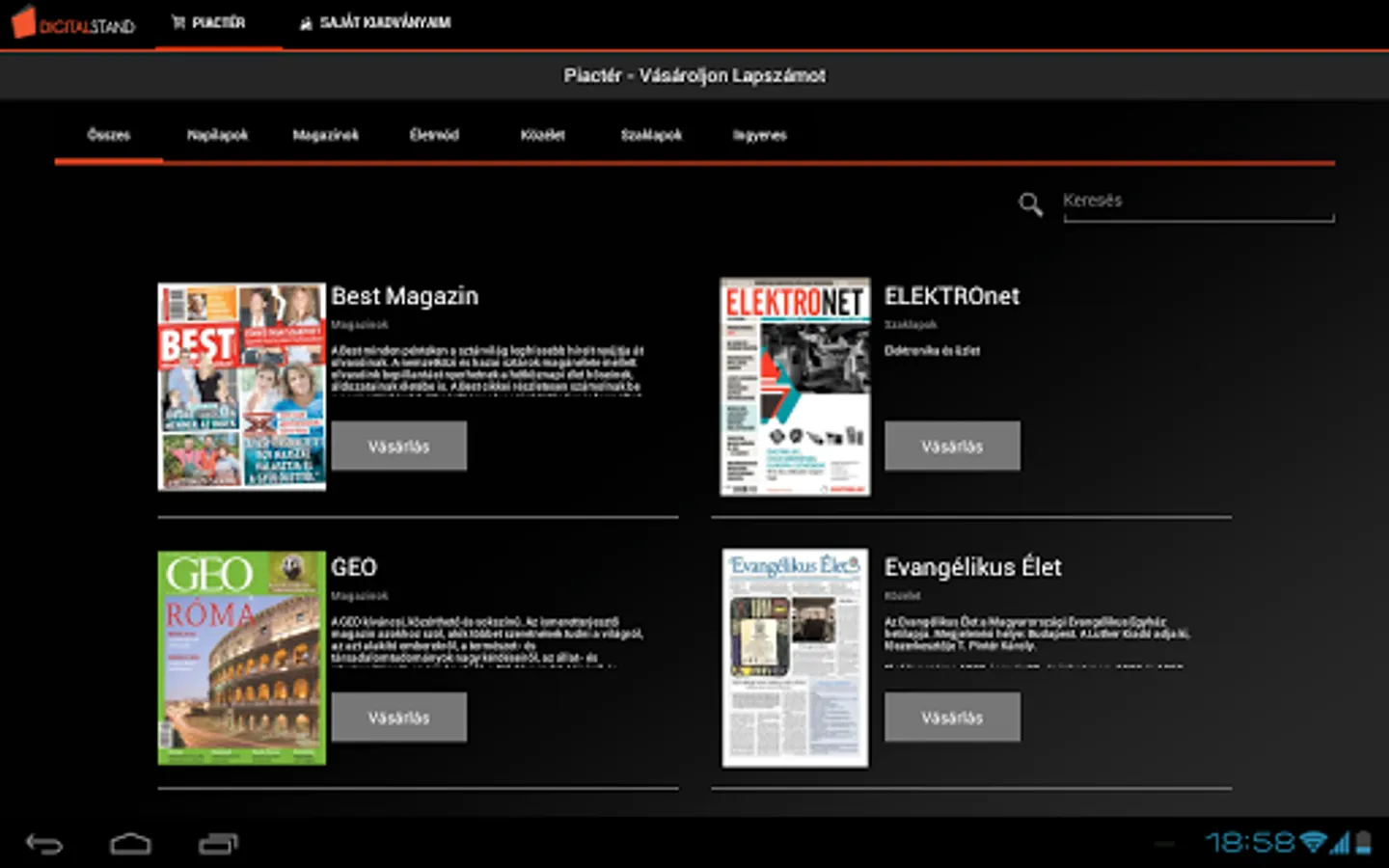
Task: Tap the Wi-Fi status icon
Action: tap(1313, 843)
